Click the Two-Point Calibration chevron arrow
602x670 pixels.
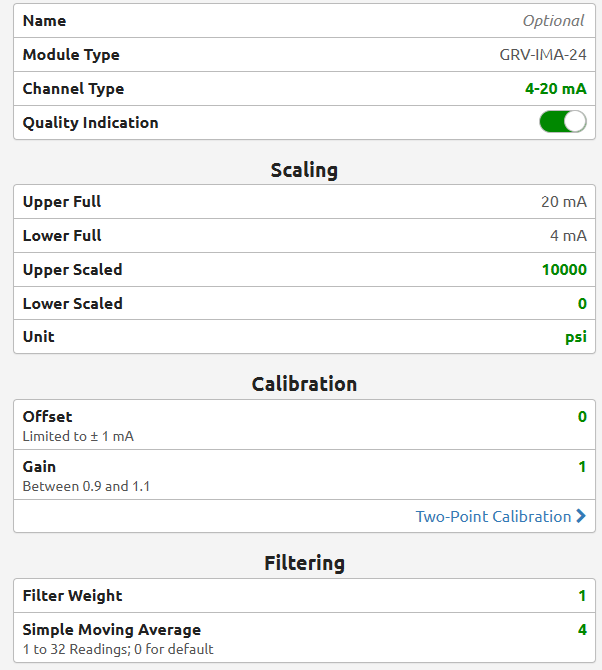[581, 516]
